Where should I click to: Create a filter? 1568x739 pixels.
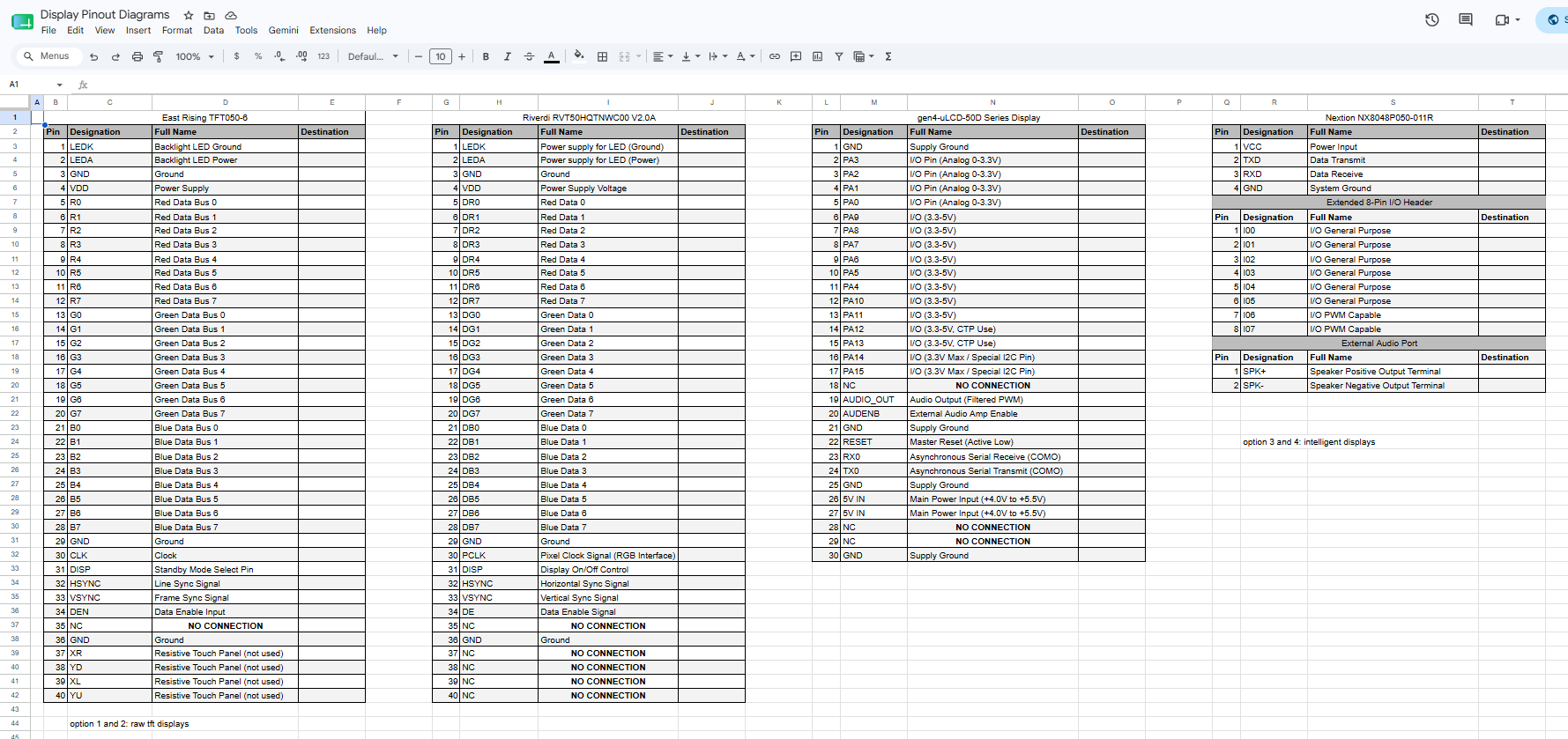(839, 56)
